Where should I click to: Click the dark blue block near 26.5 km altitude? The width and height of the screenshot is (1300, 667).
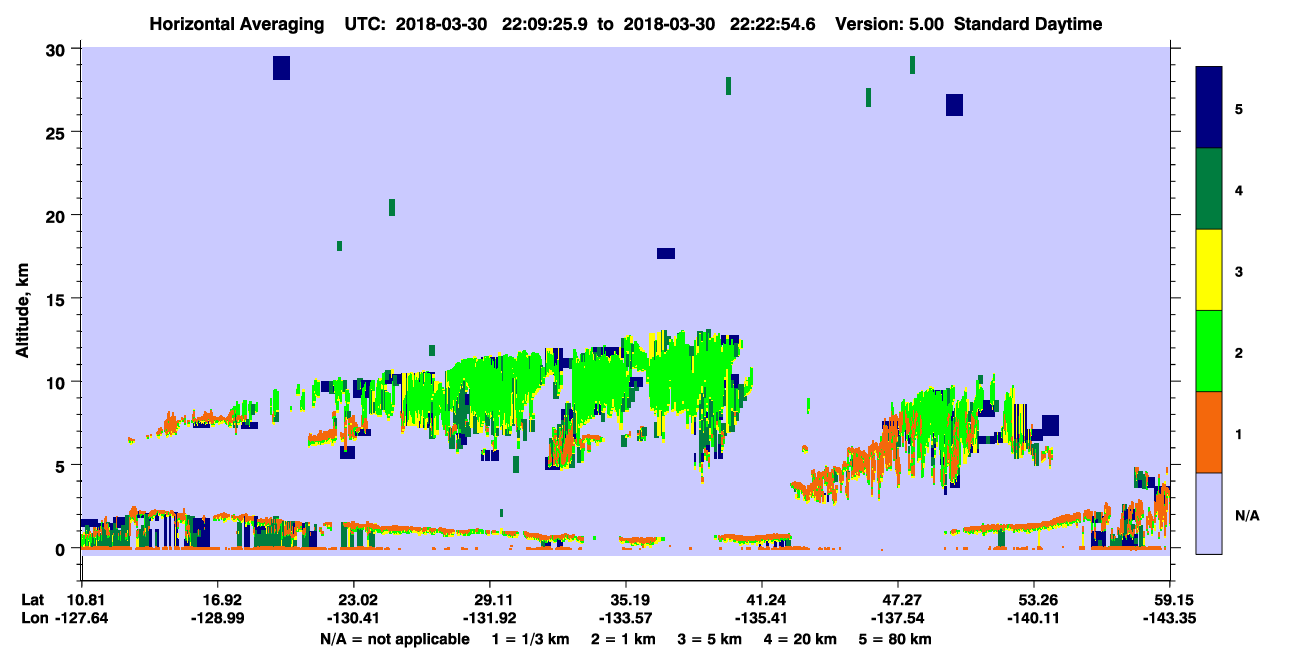[954, 105]
